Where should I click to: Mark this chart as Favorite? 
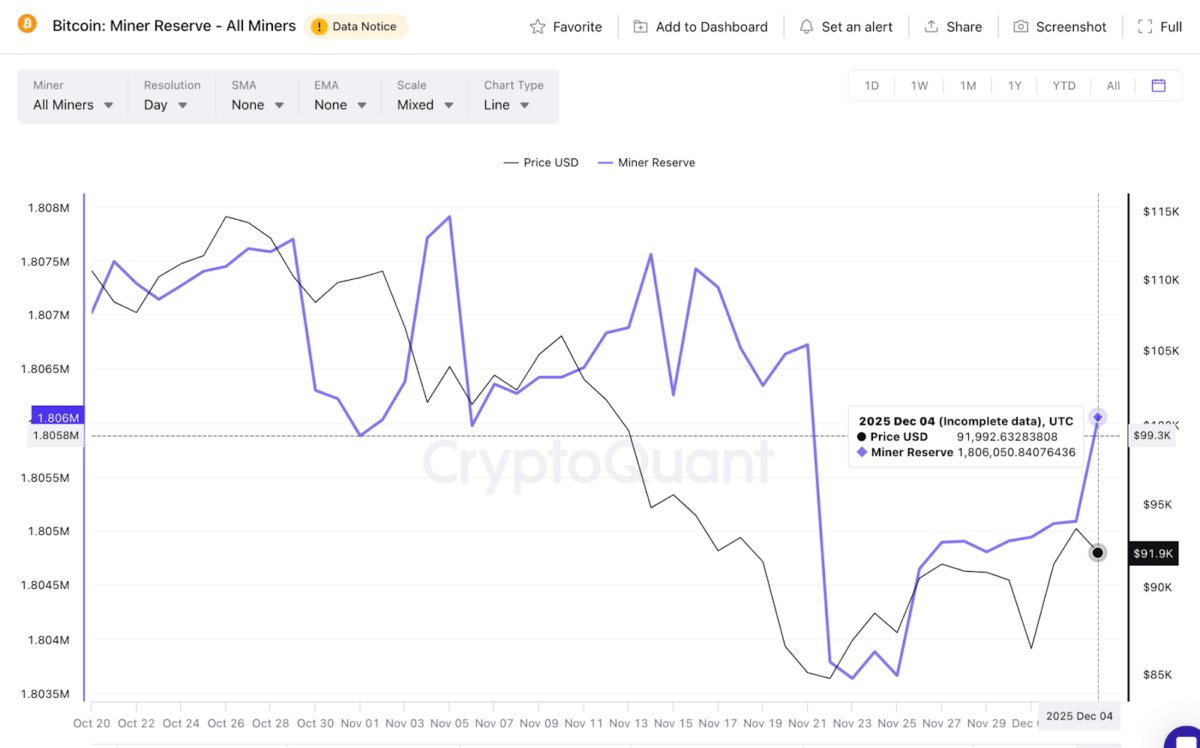point(565,27)
